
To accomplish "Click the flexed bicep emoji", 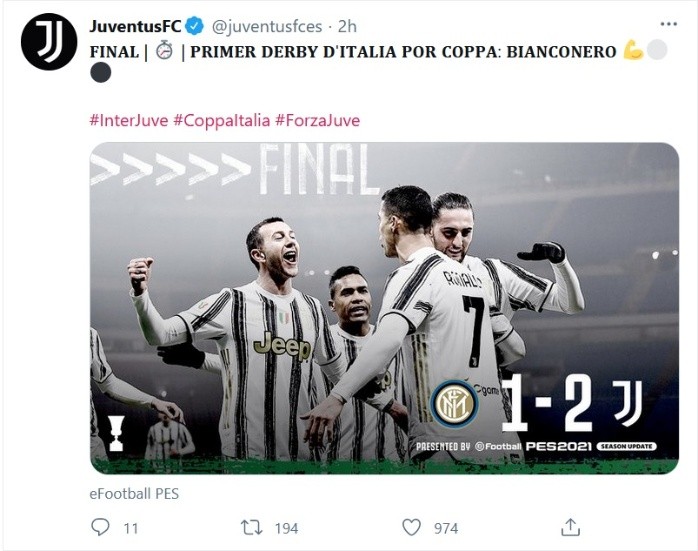I will pos(633,50).
